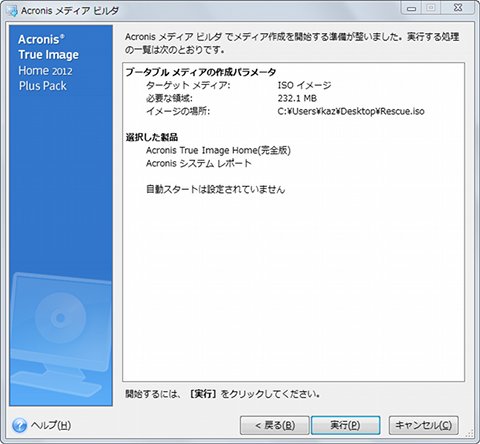Minimize the Acronis media builder window

pos(412,8)
